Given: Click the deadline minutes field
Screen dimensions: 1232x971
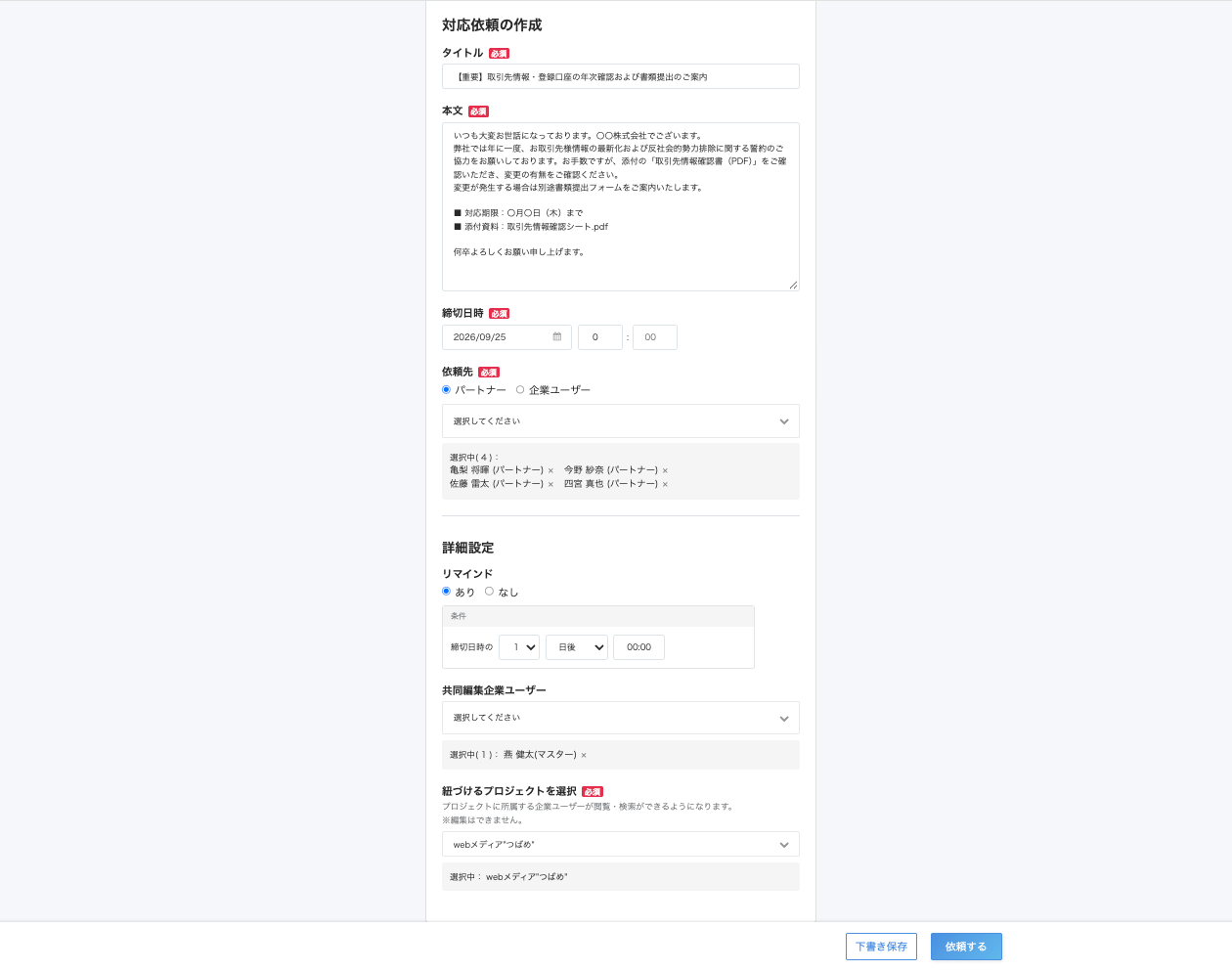Looking at the screenshot, I should click(x=655, y=337).
